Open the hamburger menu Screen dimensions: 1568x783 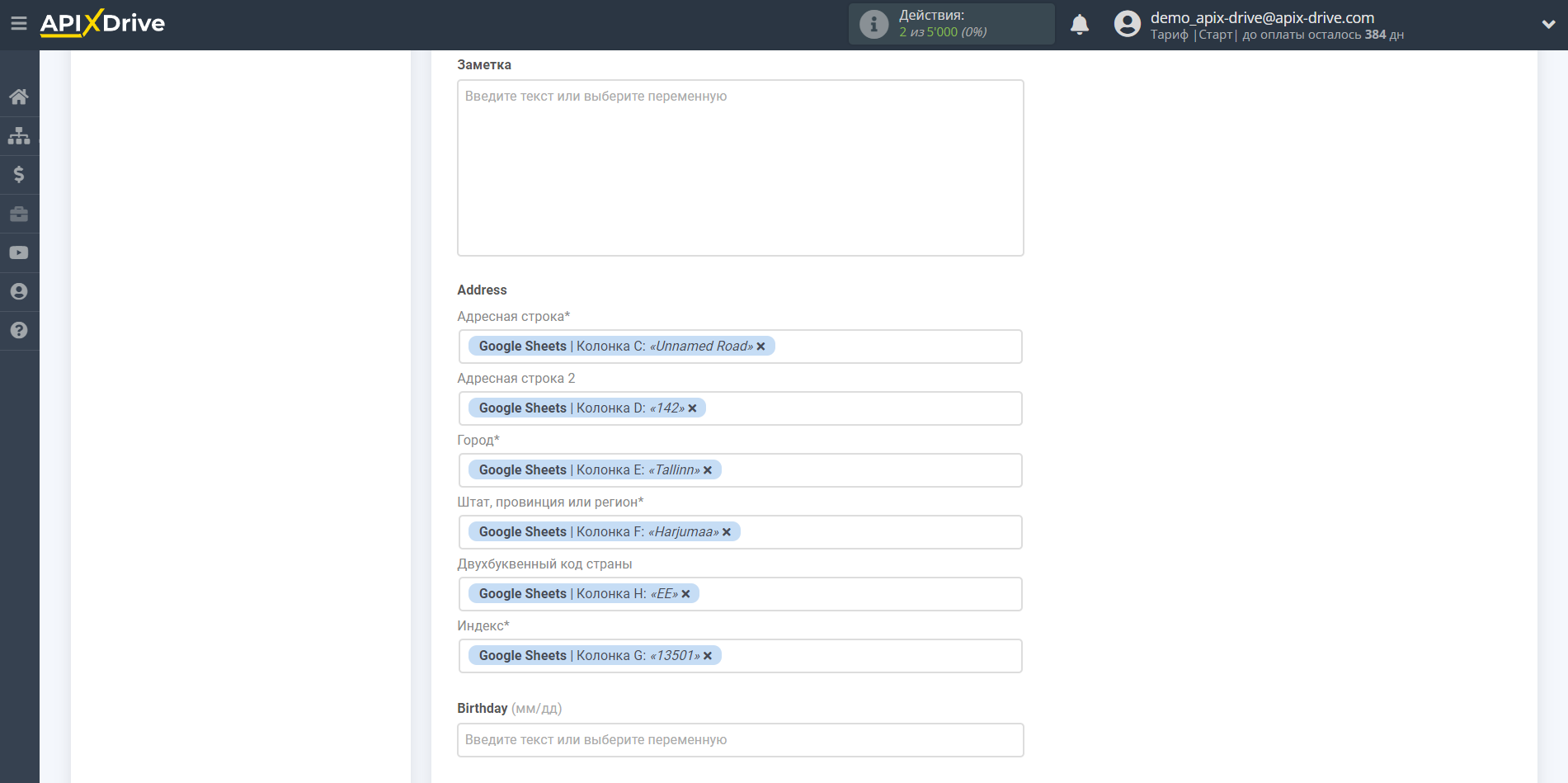[x=18, y=24]
